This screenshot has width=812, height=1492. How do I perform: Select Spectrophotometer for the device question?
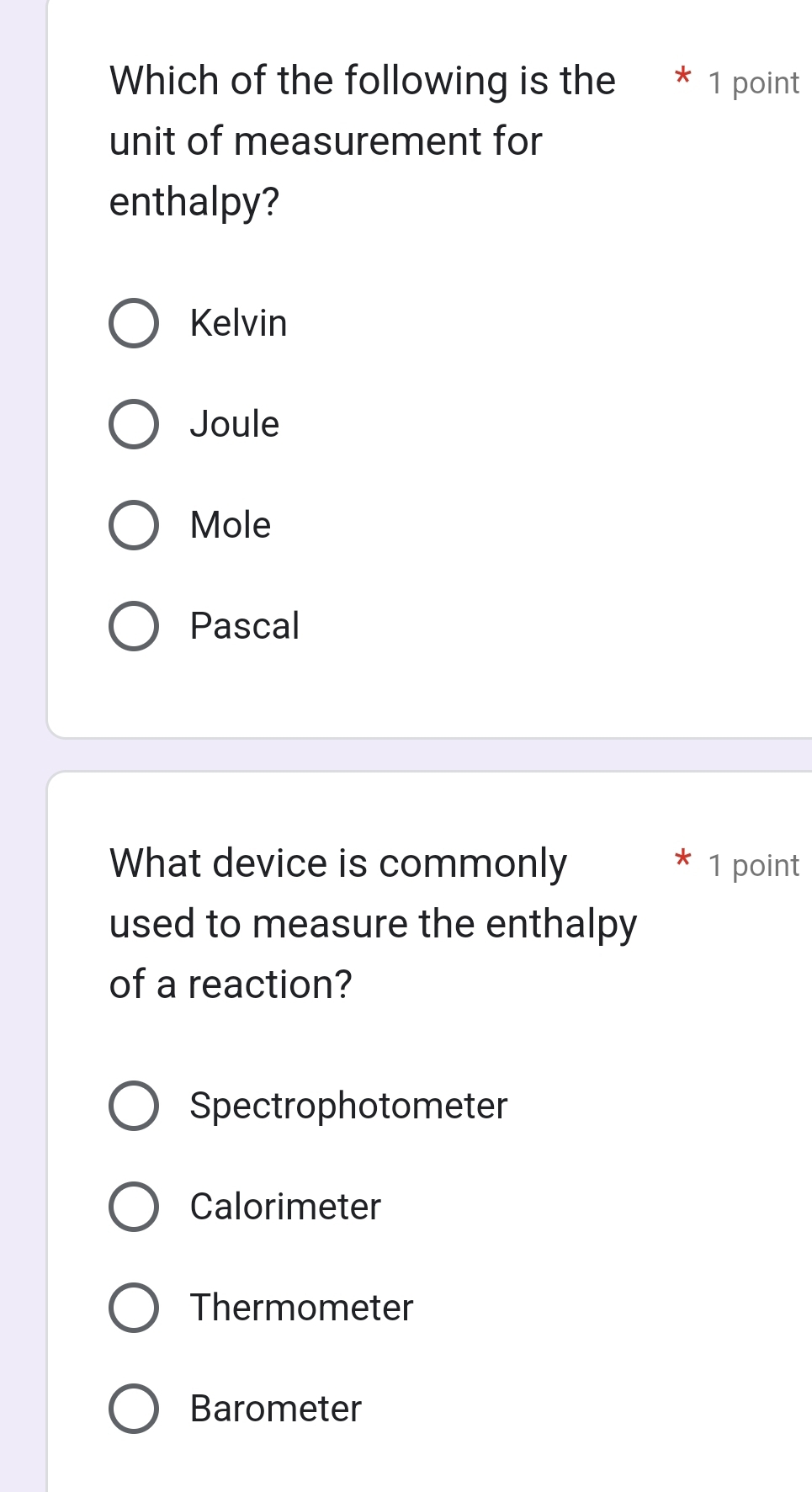point(134,1107)
